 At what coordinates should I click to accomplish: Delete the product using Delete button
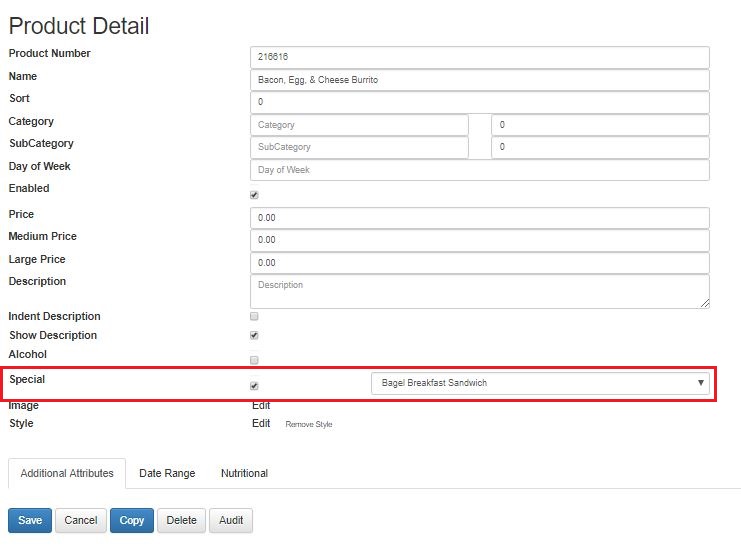click(181, 521)
